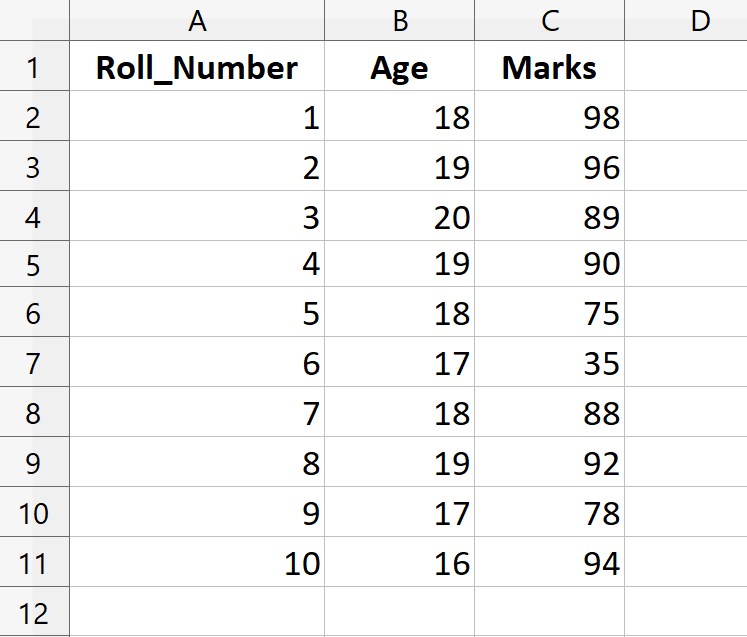Select row 12 header

point(34,612)
